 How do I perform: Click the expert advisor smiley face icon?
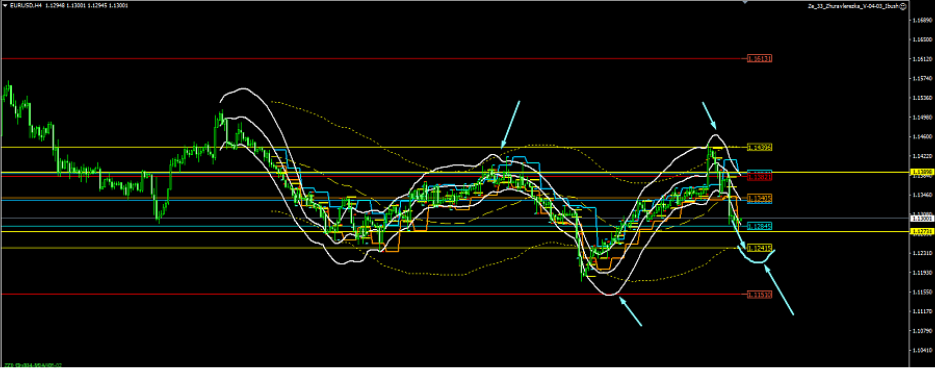(903, 5)
